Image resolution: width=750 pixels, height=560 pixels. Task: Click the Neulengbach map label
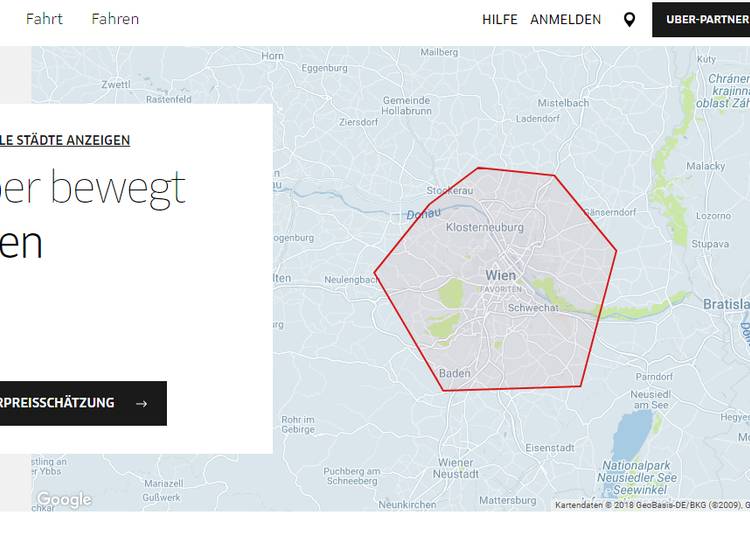(x=351, y=279)
